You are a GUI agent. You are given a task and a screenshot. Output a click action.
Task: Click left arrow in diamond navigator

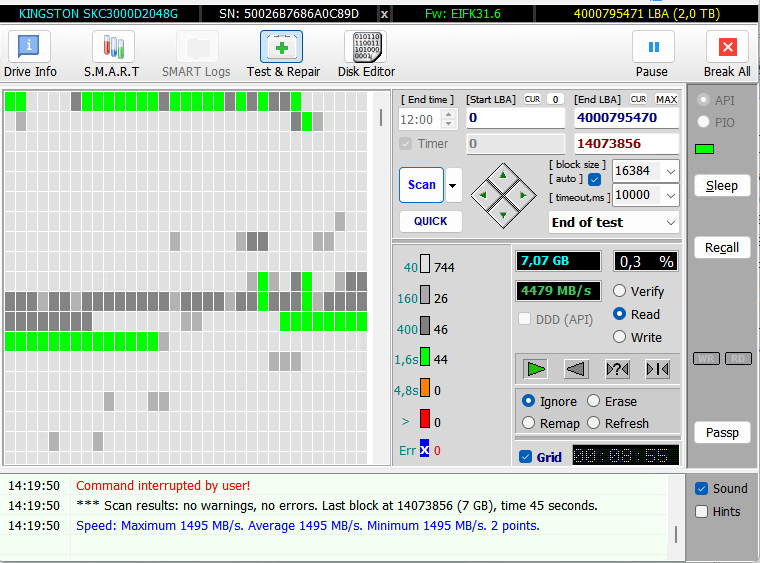click(483, 195)
